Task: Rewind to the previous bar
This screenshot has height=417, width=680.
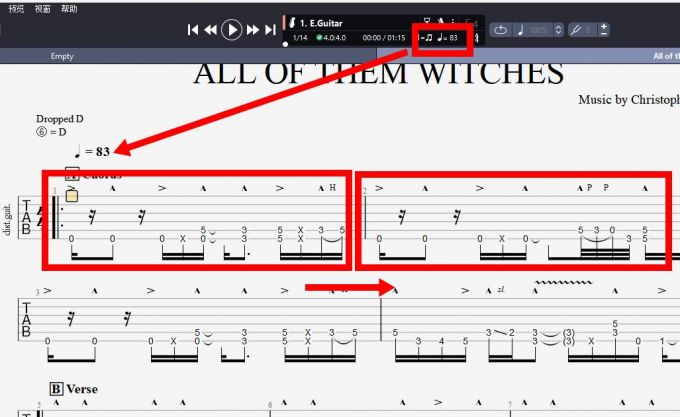Action: point(210,29)
